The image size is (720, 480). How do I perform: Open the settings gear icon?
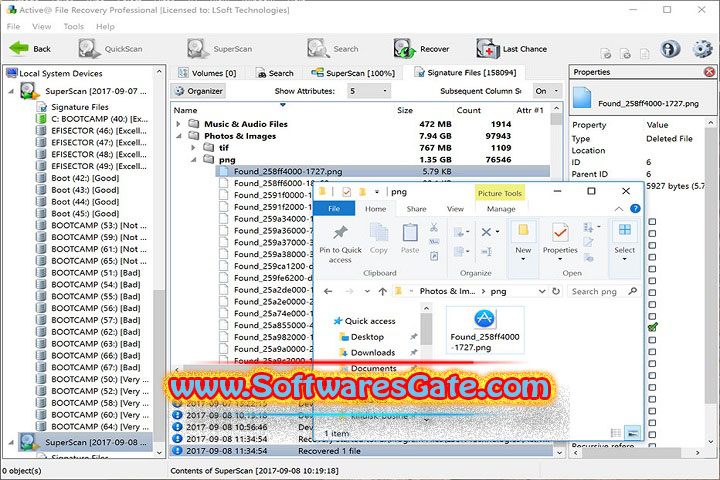702,49
